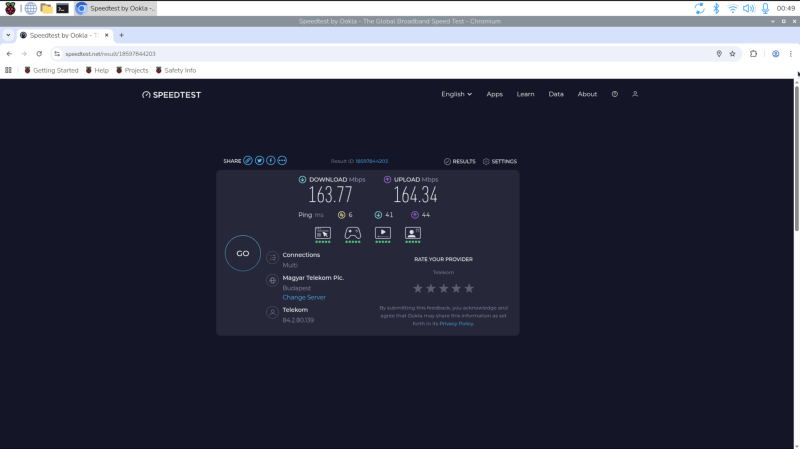Viewport: 800px width, 449px height.
Task: Open the apps grid in bookmarks bar
Action: (8, 70)
